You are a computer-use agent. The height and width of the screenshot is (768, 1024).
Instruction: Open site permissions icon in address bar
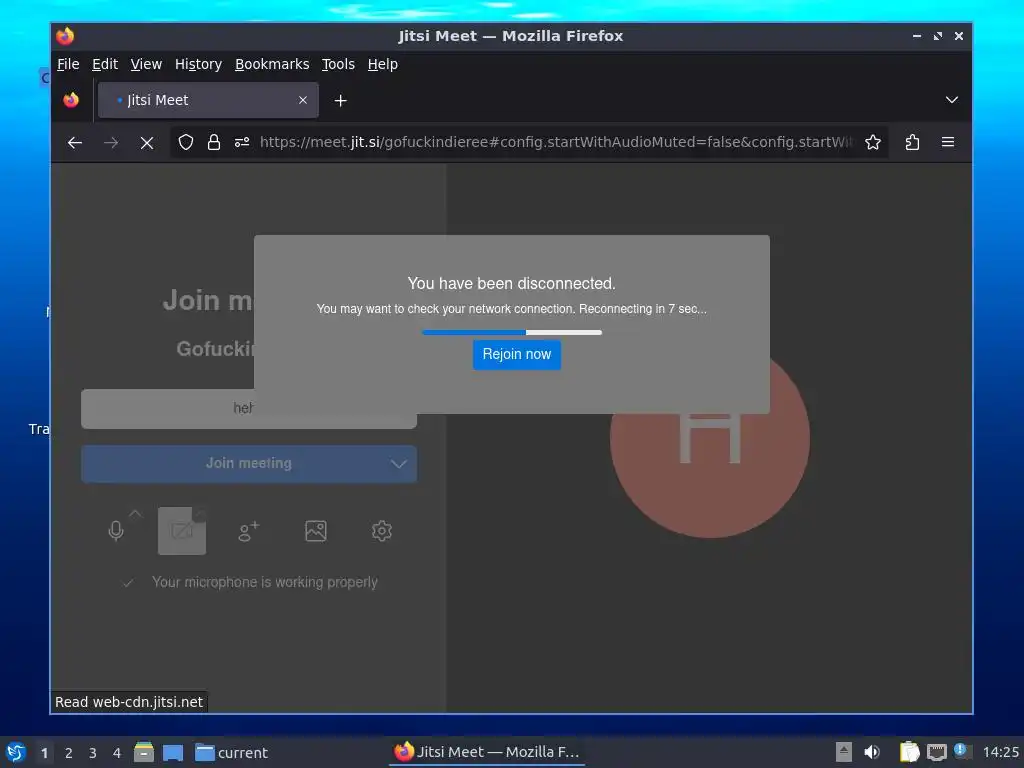(x=242, y=142)
